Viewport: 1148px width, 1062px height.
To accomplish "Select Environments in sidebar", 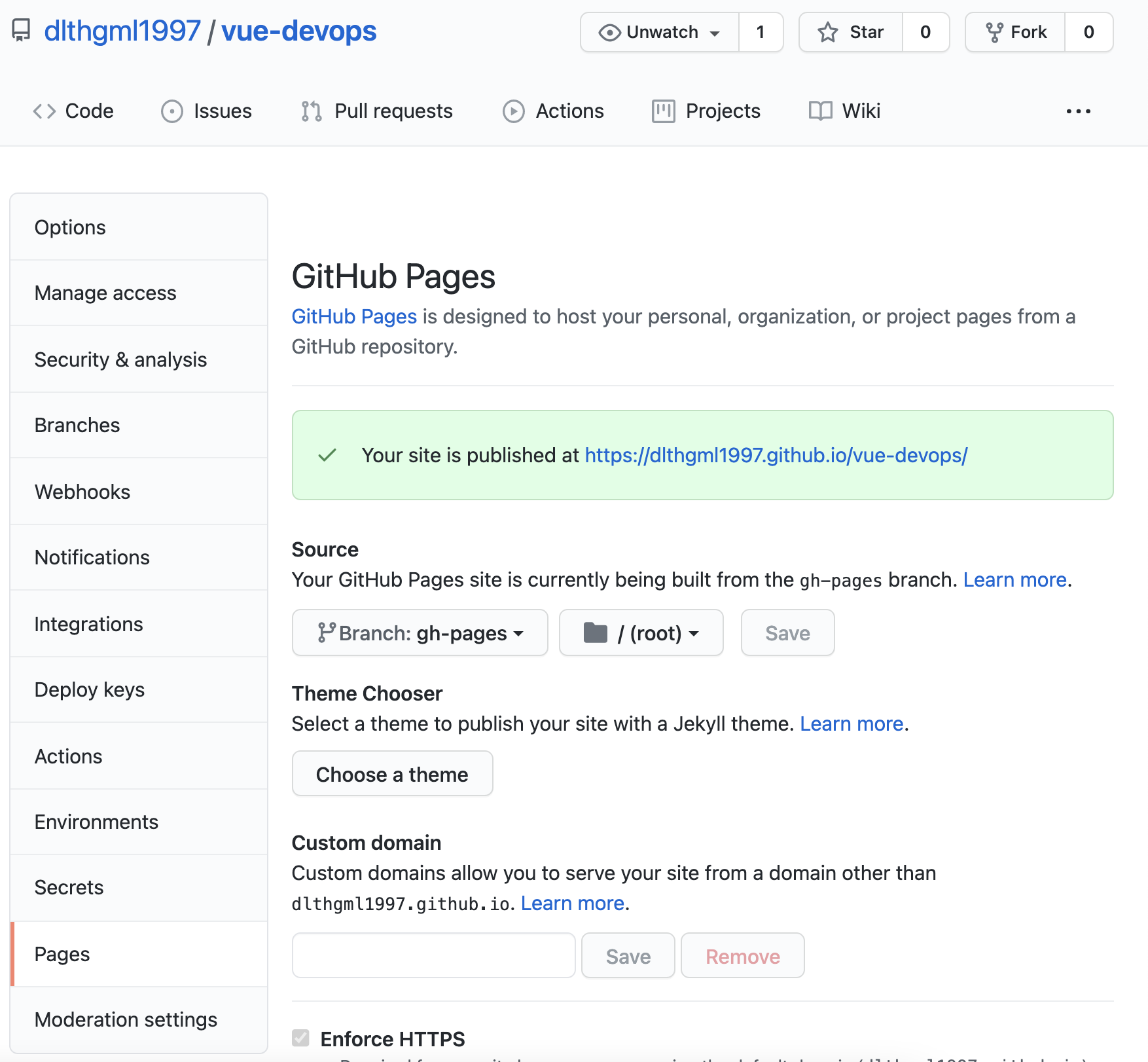I will 139,822.
